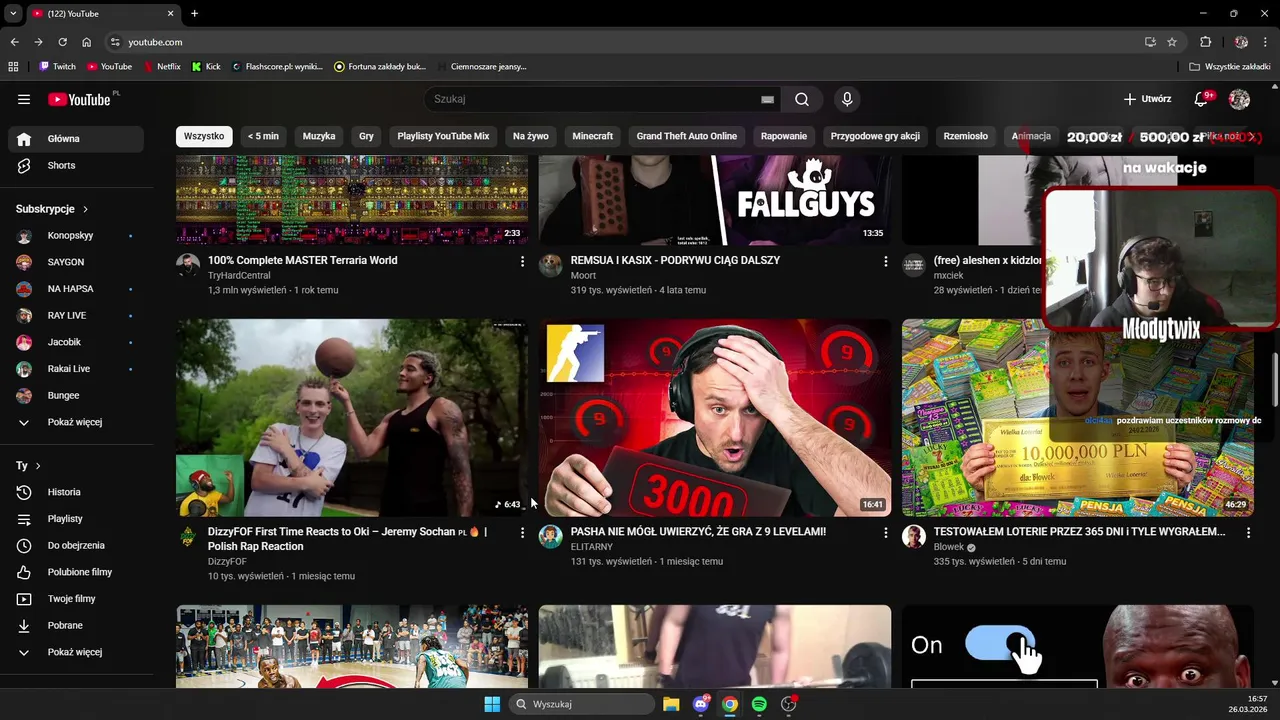The image size is (1280, 720).
Task: Bookmark this page with star icon
Action: 1172,42
